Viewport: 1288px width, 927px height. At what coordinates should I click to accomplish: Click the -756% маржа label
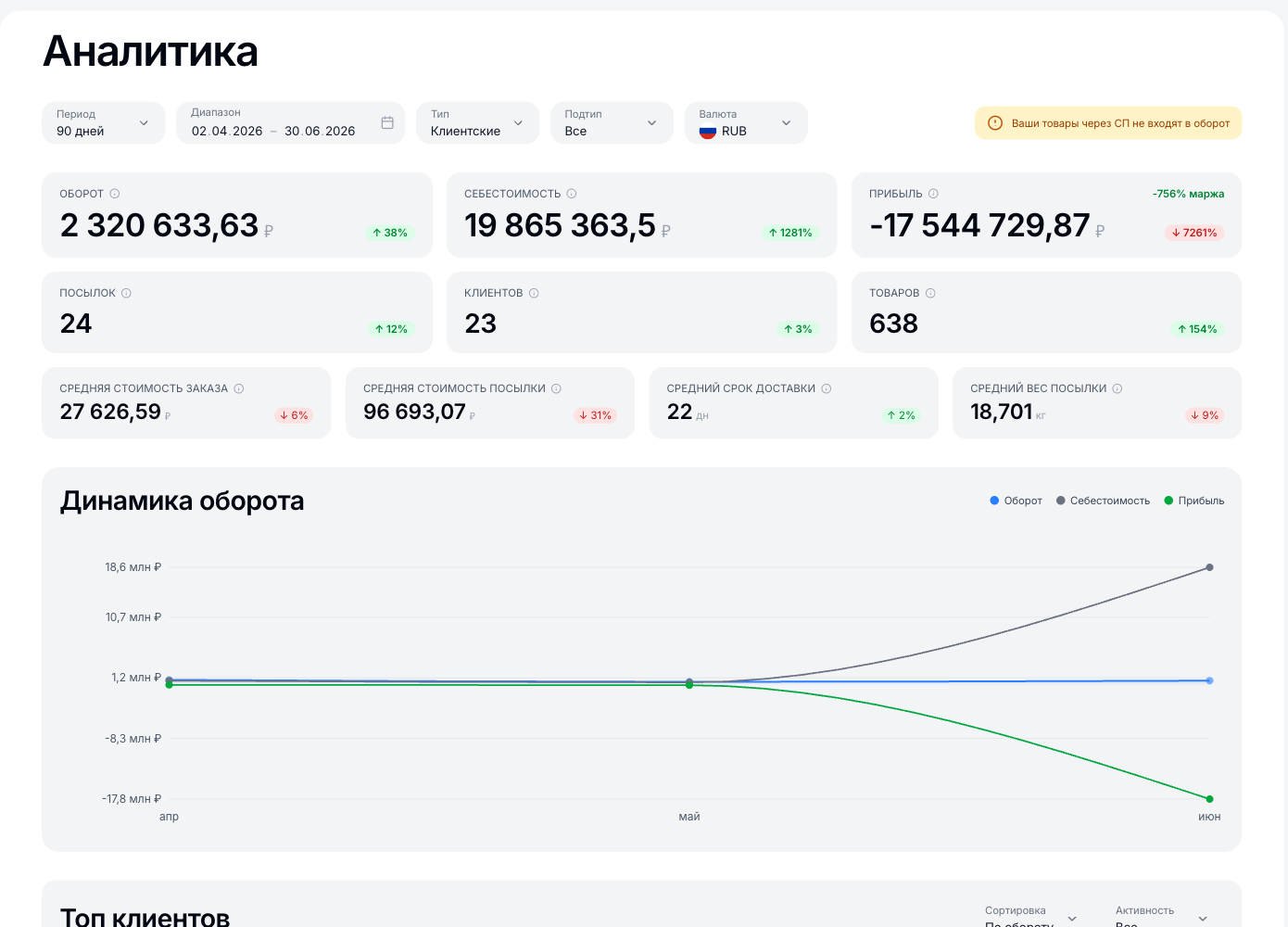[1188, 194]
